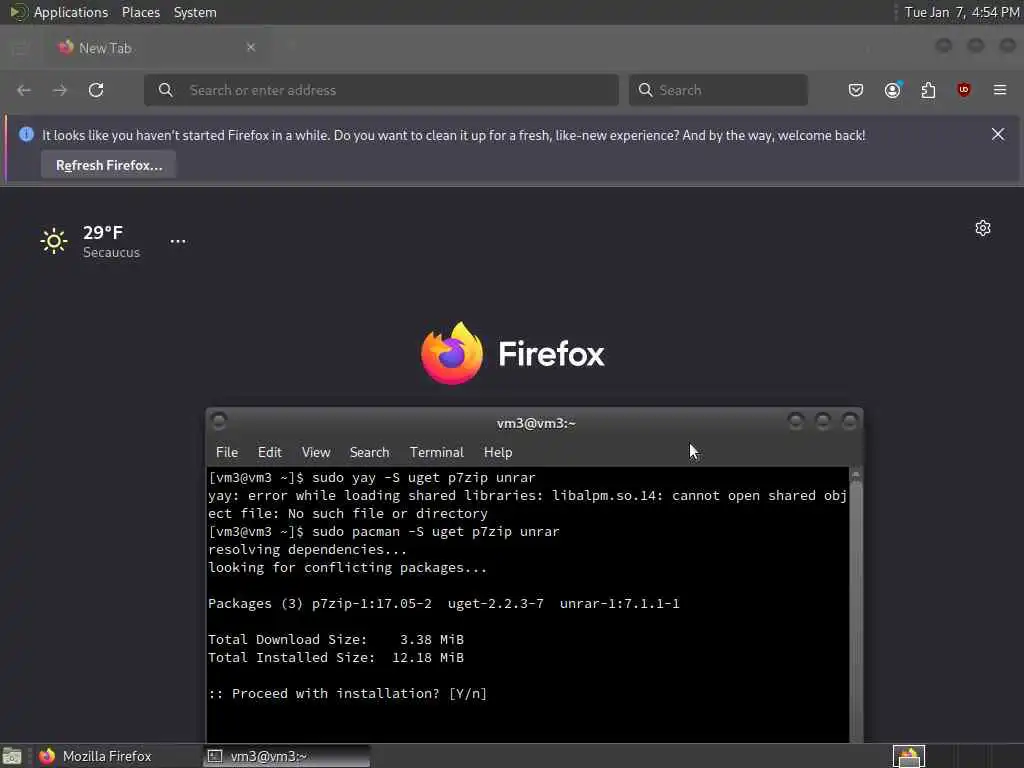Open the terminal's Terminal menu
The width and height of the screenshot is (1024, 768).
(x=436, y=452)
